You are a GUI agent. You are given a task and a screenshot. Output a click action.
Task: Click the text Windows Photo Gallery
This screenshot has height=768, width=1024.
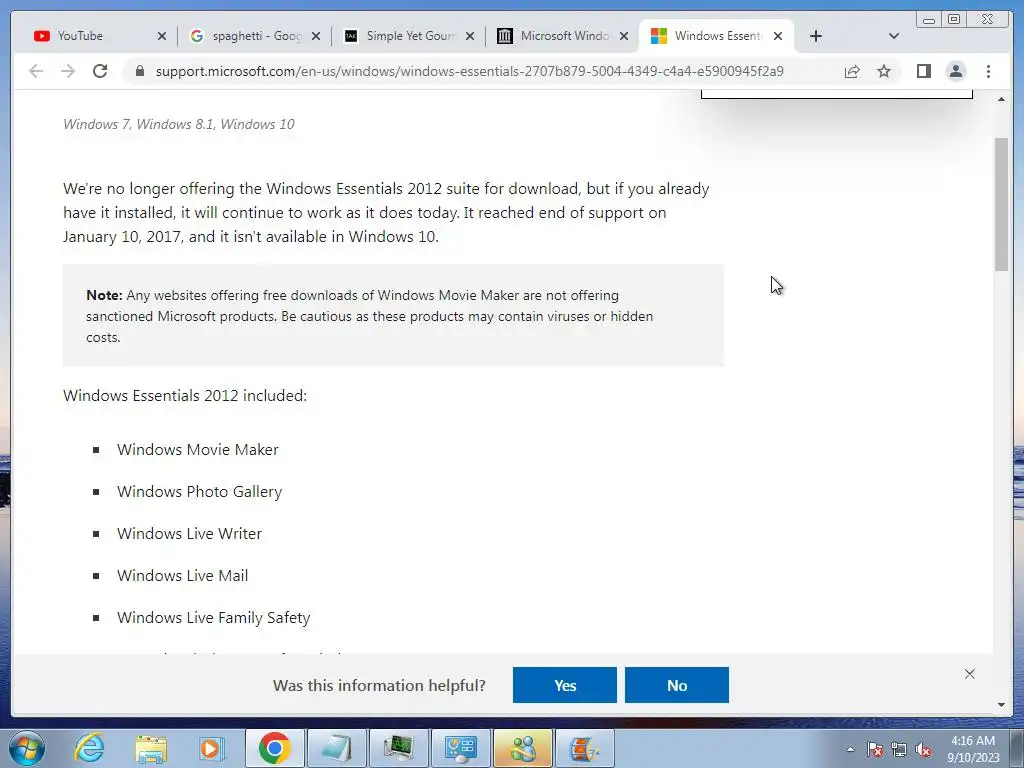(x=200, y=491)
